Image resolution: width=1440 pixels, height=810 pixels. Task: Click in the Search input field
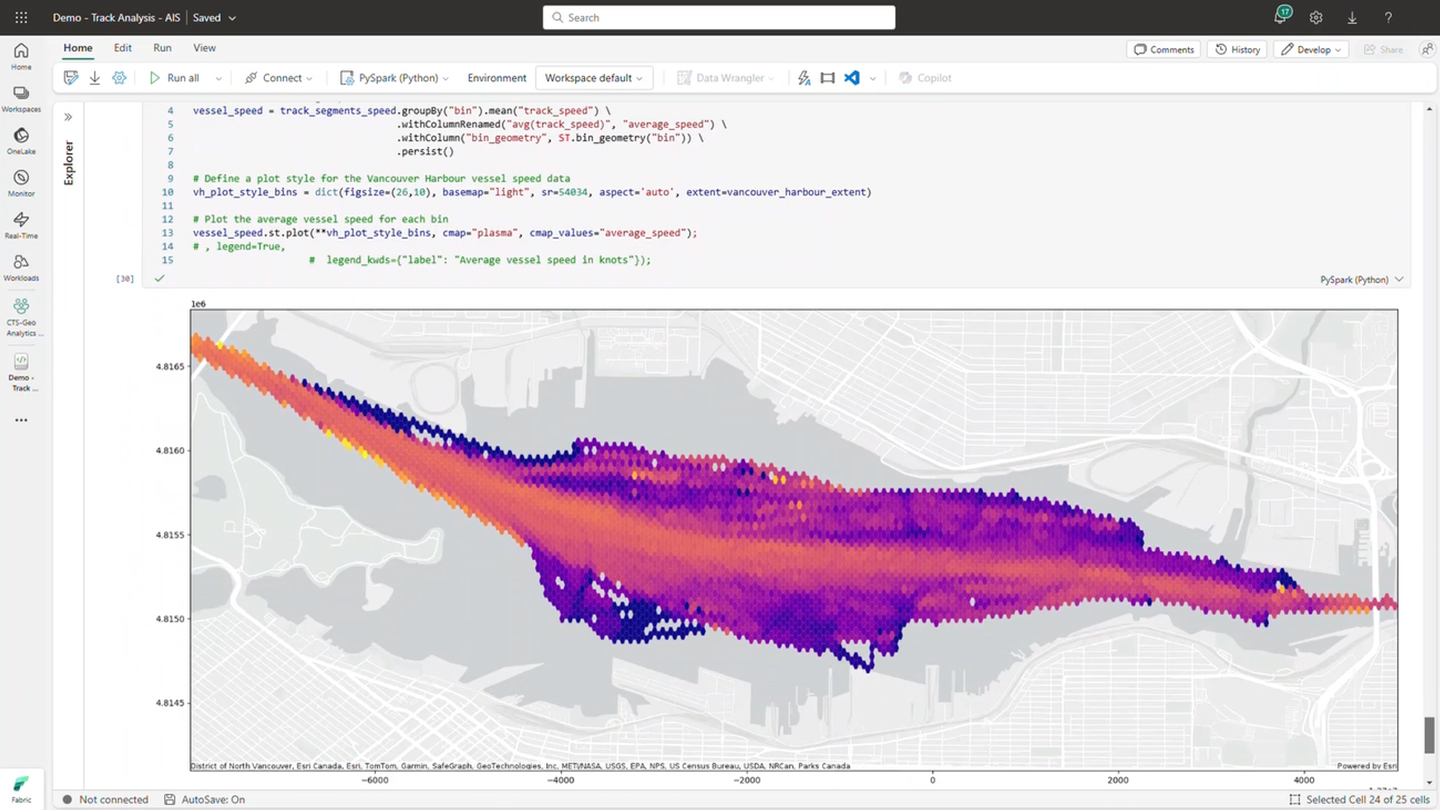click(719, 18)
